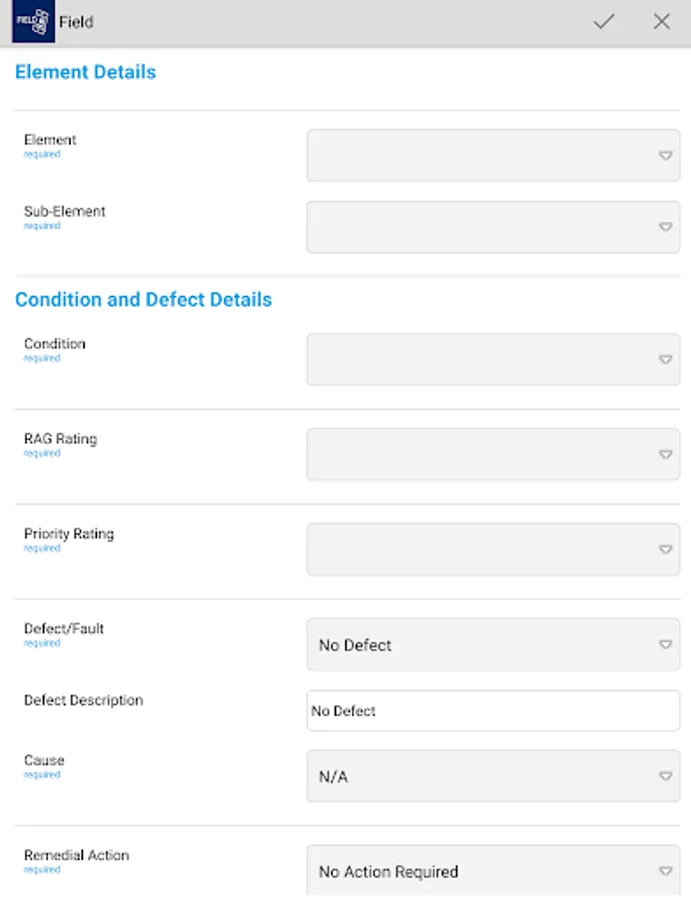This screenshot has width=691, height=900.
Task: Click the RAG Rating field label
Action: pos(60,439)
